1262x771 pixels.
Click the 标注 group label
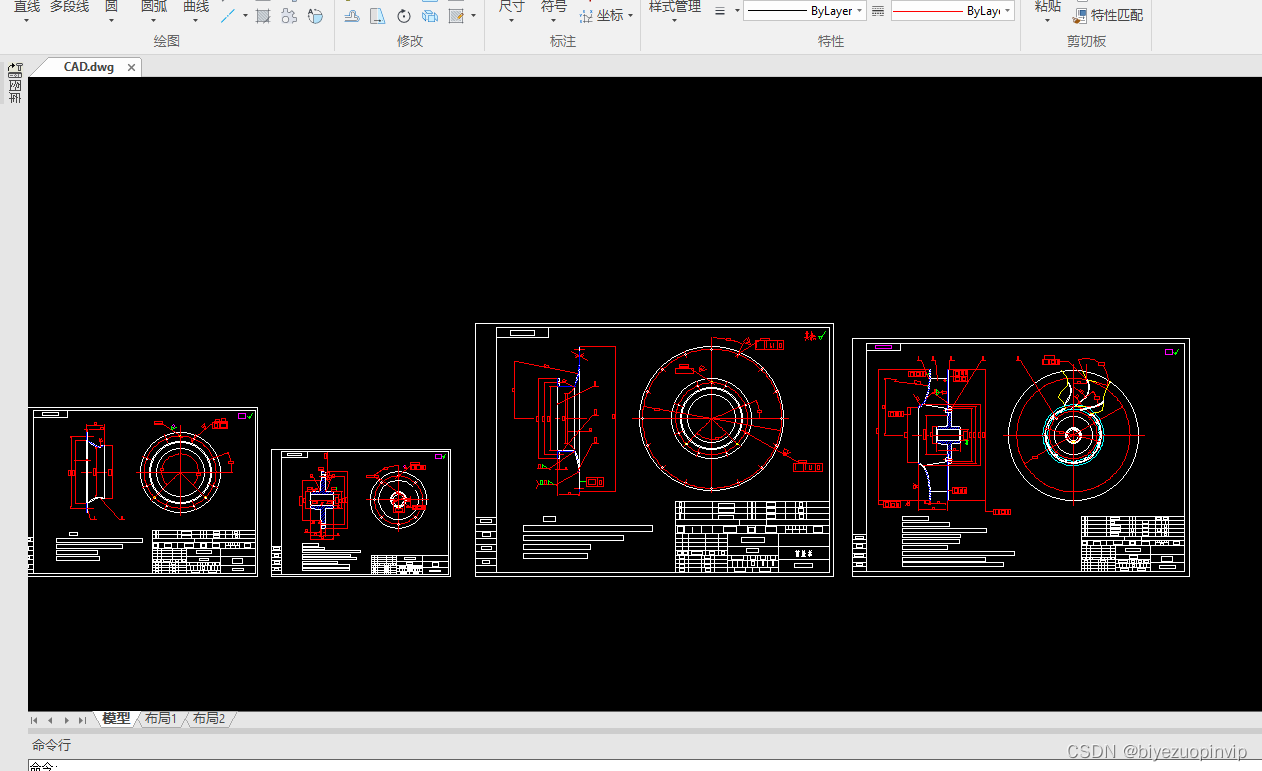point(563,42)
